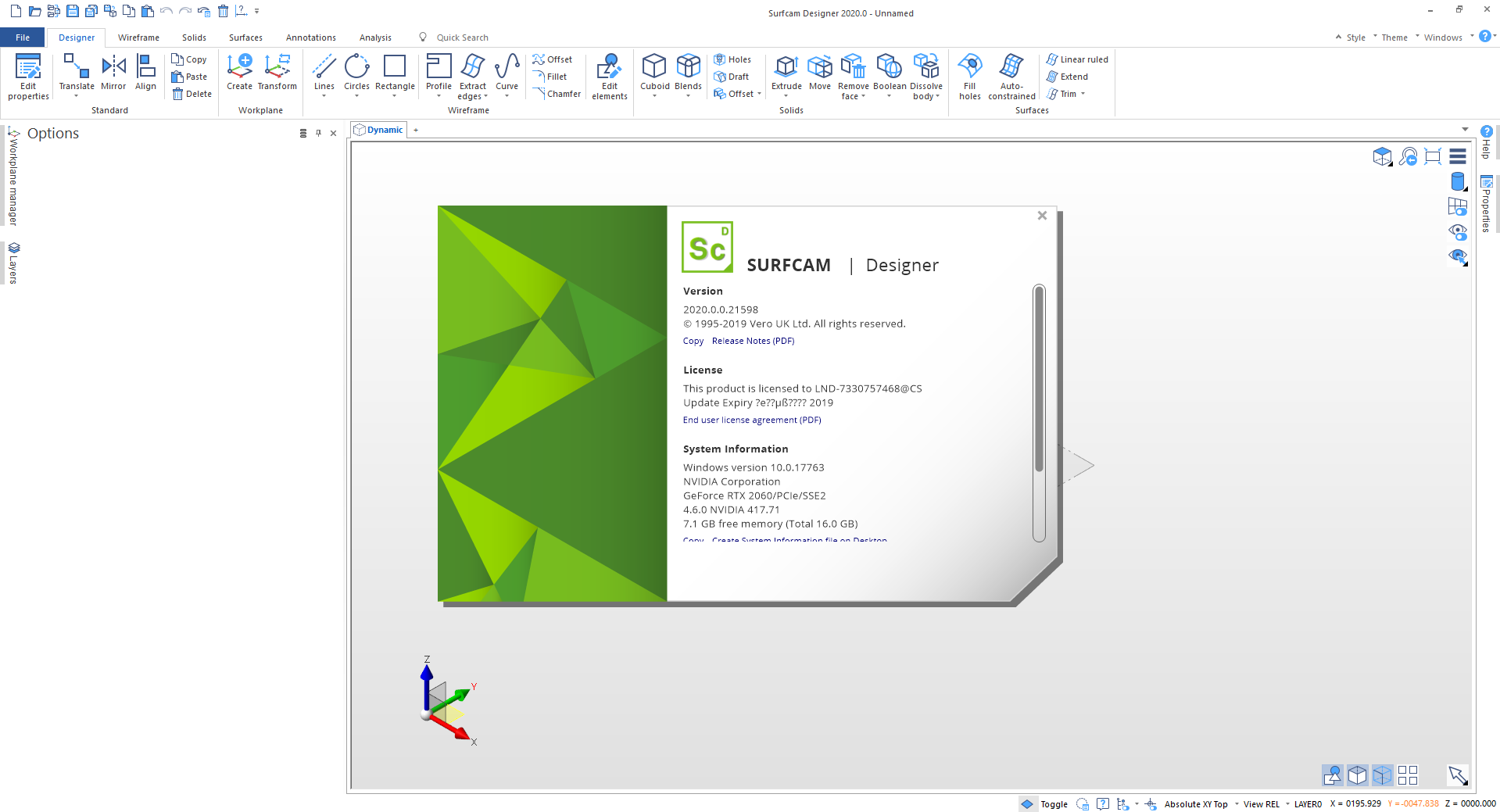
Task: Click Delete in the Standard group
Action: (192, 94)
